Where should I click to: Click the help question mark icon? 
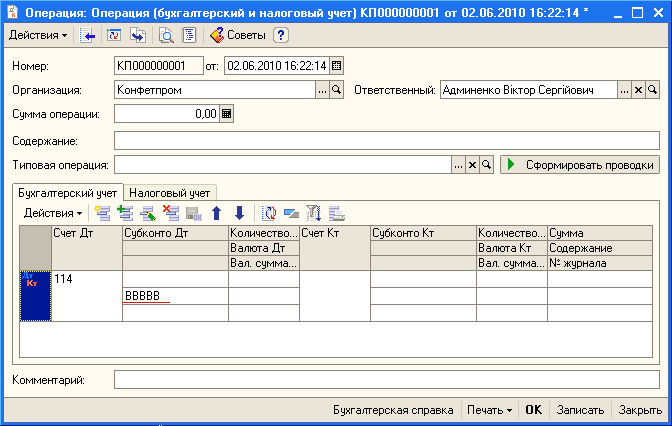281,35
